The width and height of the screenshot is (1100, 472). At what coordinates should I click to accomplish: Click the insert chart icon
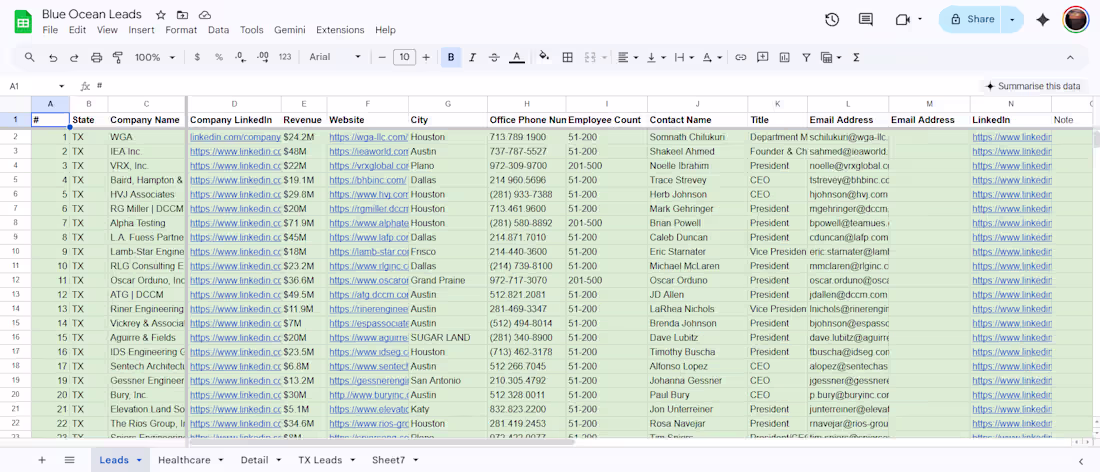(x=784, y=58)
